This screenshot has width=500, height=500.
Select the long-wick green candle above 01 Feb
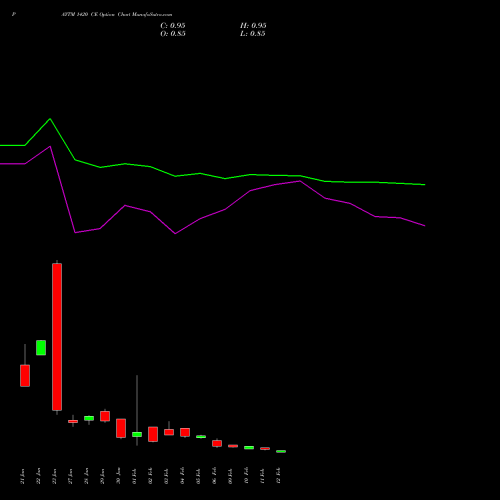tap(137, 434)
